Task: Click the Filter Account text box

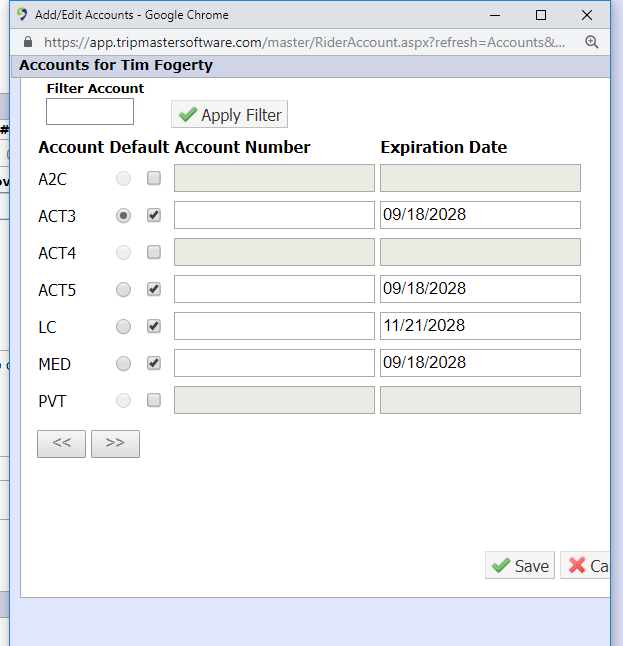Action: [90, 111]
